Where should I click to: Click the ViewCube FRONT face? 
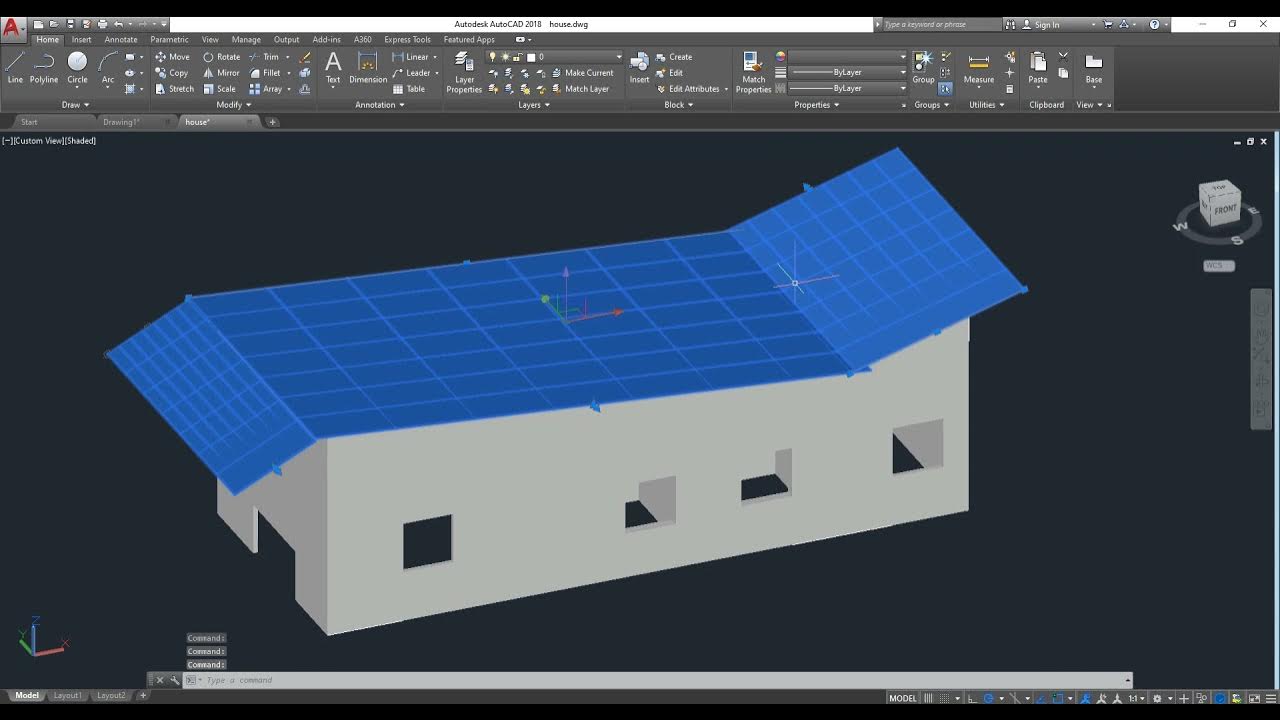pyautogui.click(x=1224, y=209)
